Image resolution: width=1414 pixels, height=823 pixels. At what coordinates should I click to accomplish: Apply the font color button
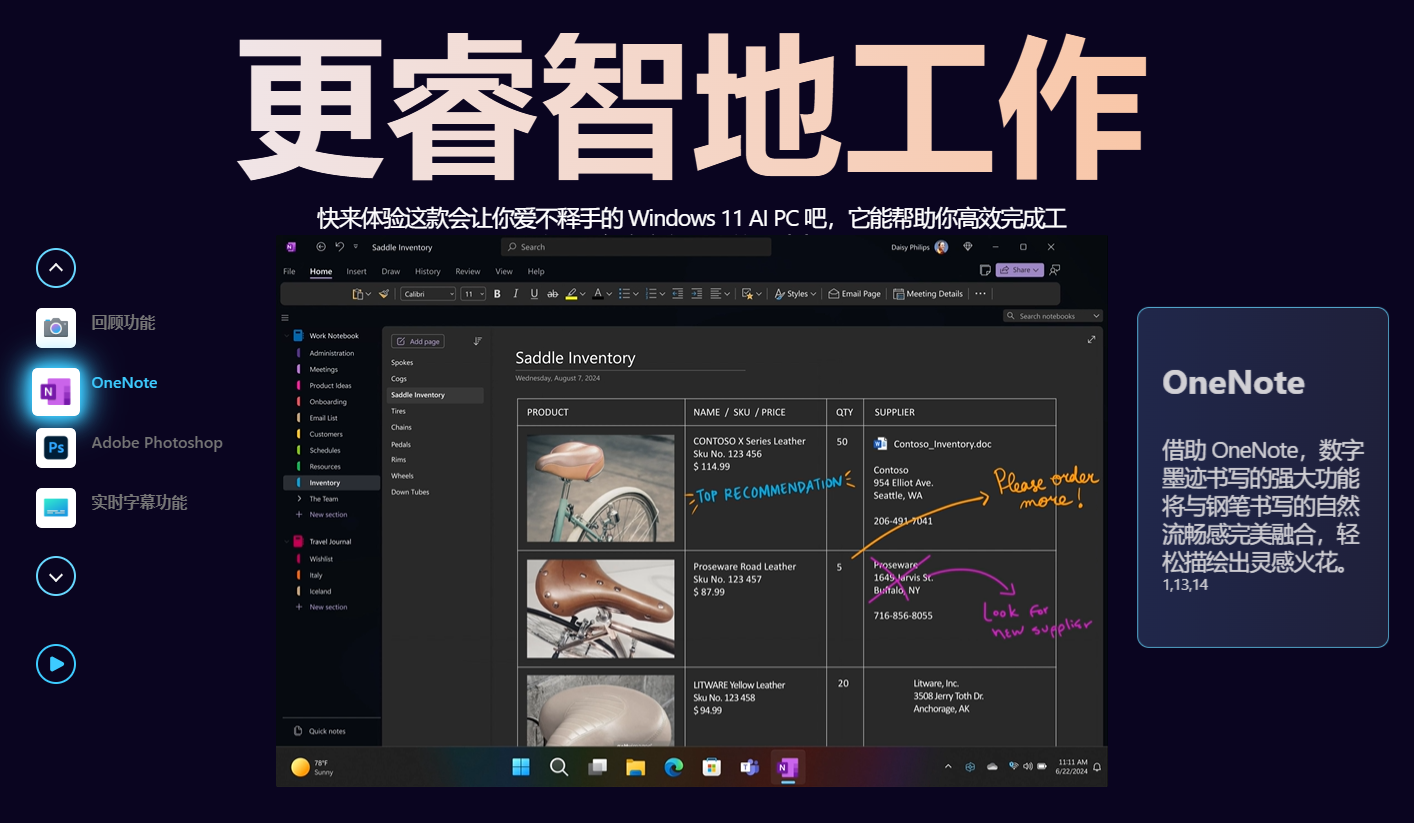tap(597, 294)
